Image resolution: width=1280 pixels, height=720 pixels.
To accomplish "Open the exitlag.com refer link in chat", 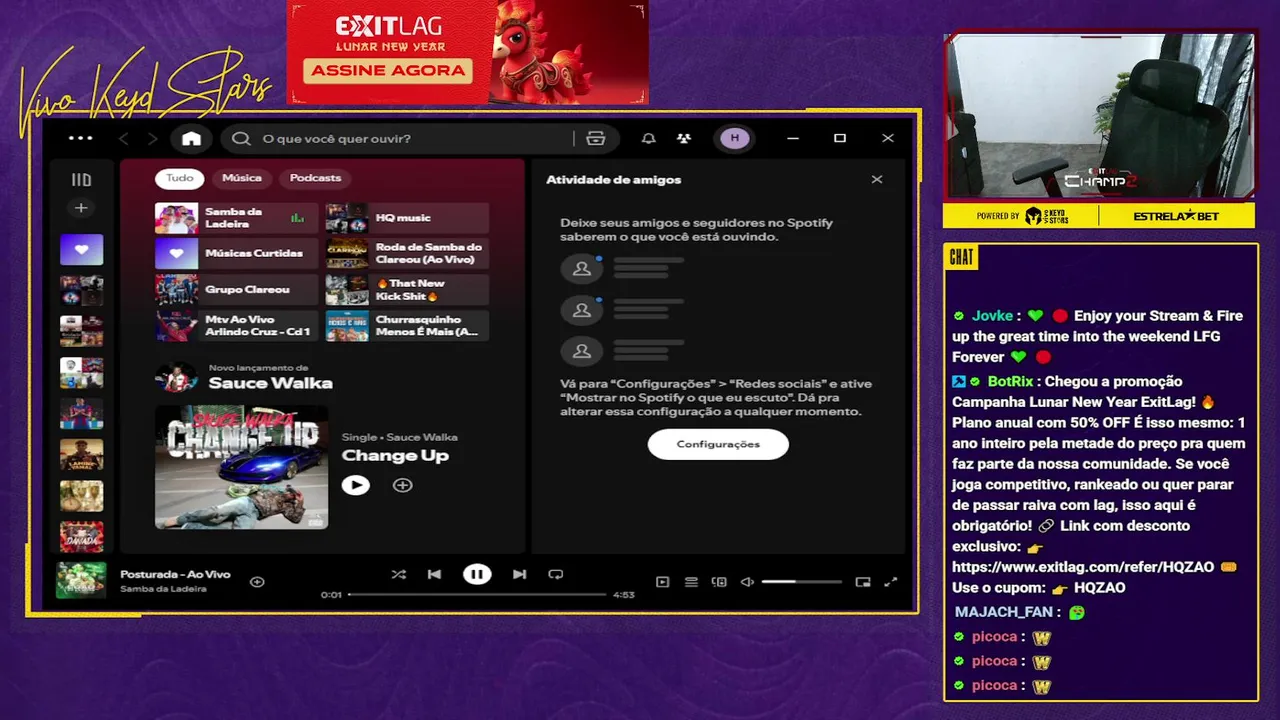I will 1083,567.
